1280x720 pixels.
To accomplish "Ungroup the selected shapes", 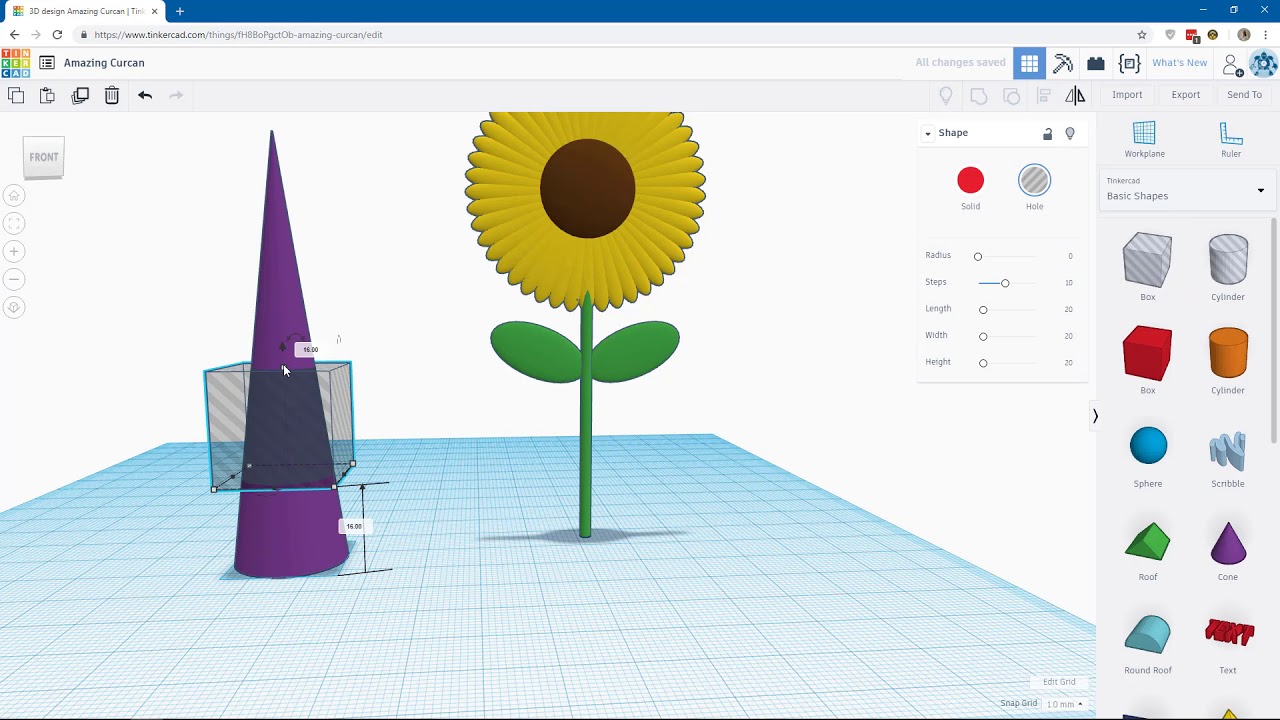I will point(1011,95).
